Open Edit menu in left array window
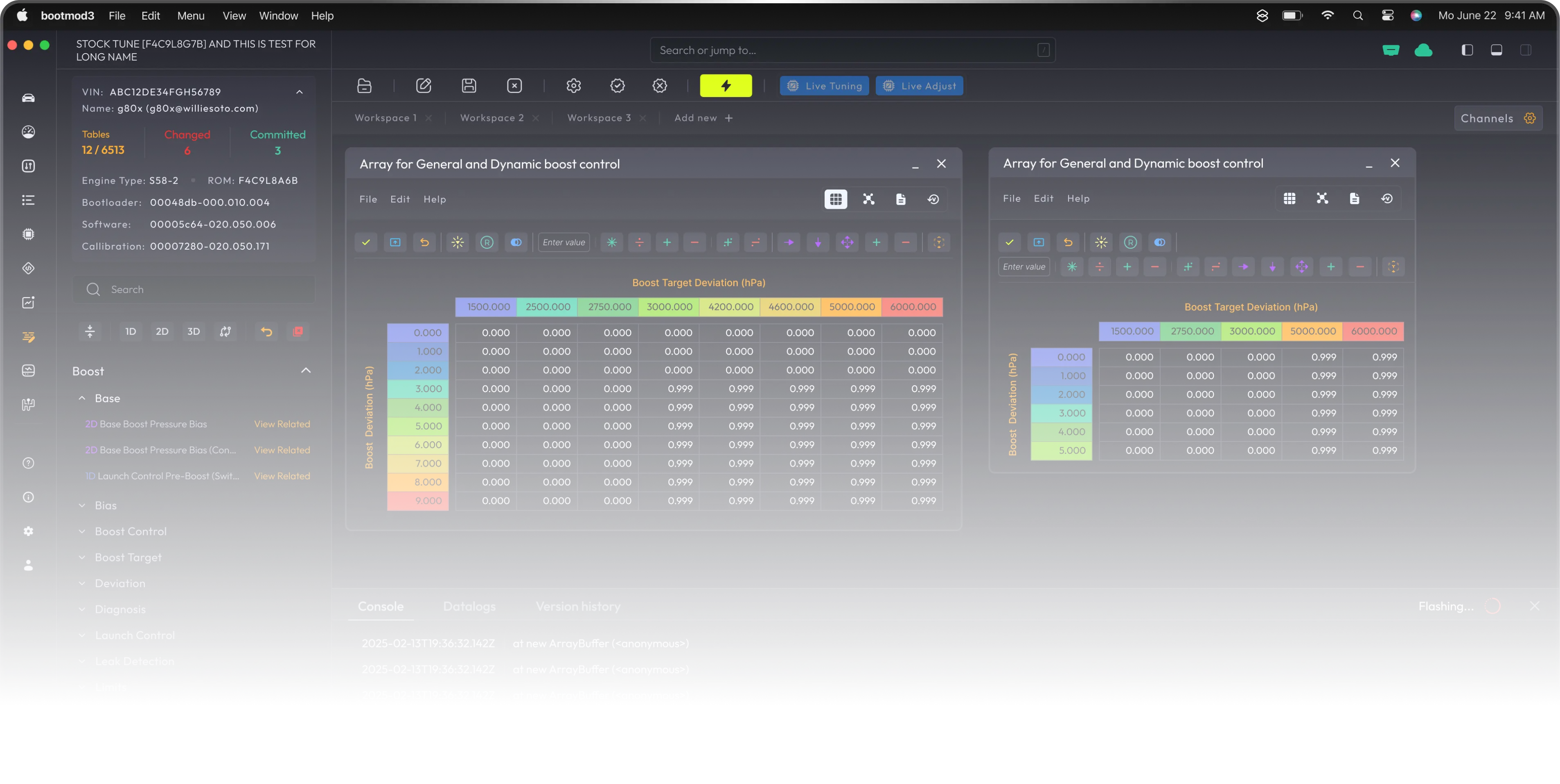 tap(400, 199)
